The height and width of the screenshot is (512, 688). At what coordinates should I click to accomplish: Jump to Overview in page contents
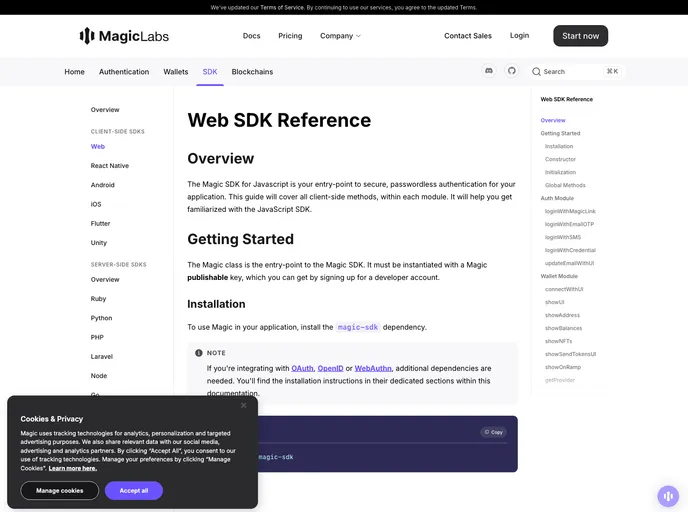(x=553, y=120)
